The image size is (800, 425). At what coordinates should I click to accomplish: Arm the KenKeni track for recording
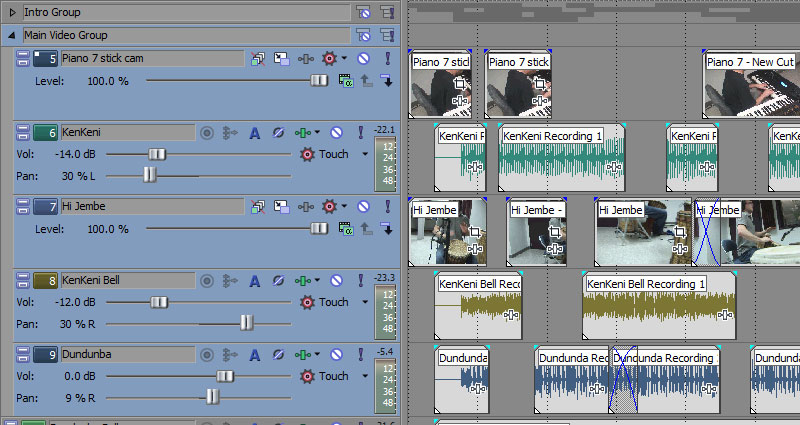[x=207, y=133]
